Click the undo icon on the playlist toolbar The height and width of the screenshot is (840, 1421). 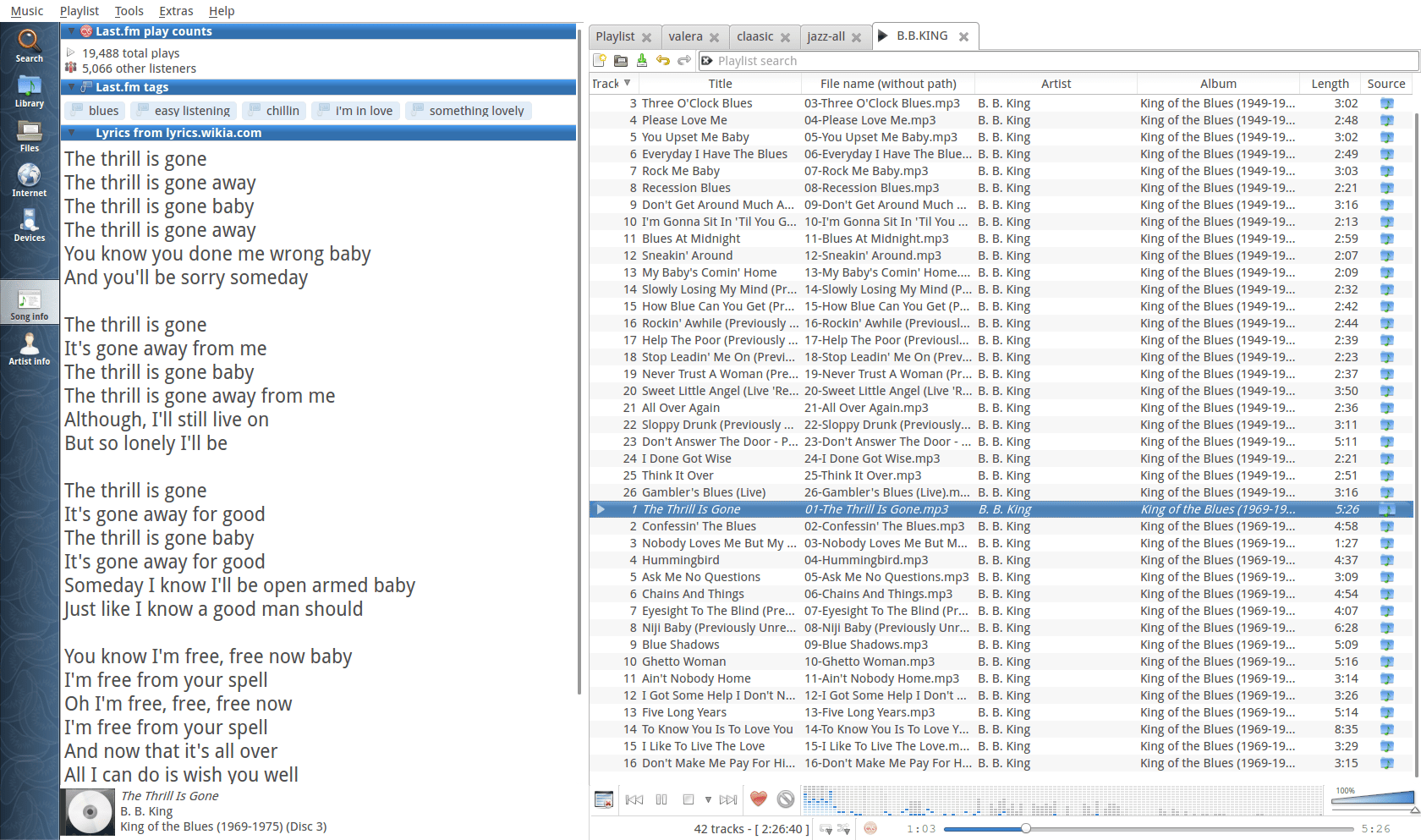click(x=663, y=60)
